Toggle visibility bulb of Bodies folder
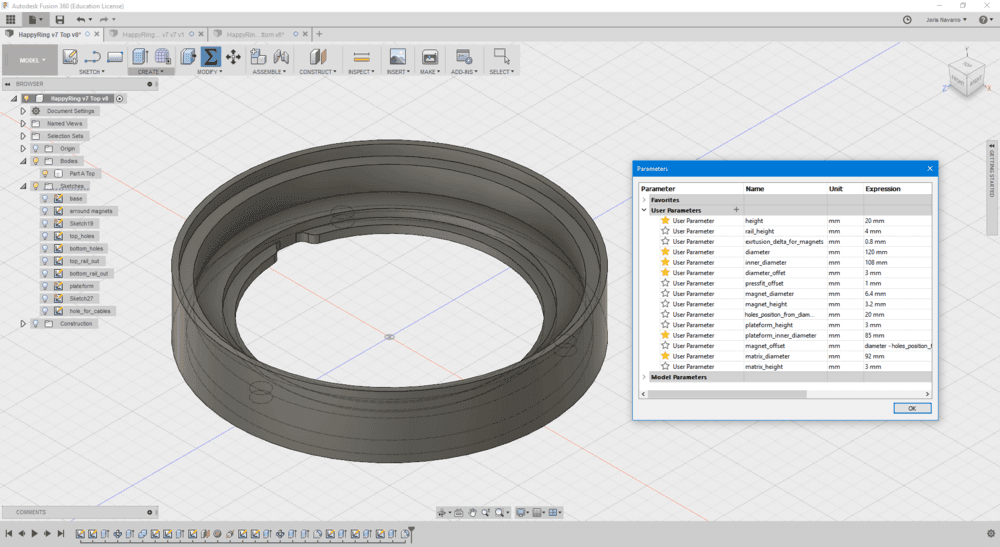 point(36,161)
